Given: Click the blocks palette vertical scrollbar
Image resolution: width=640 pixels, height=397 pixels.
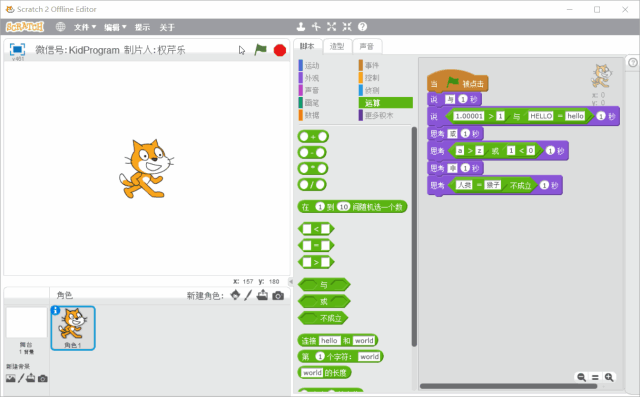Looking at the screenshot, I should pyautogui.click(x=414, y=237).
